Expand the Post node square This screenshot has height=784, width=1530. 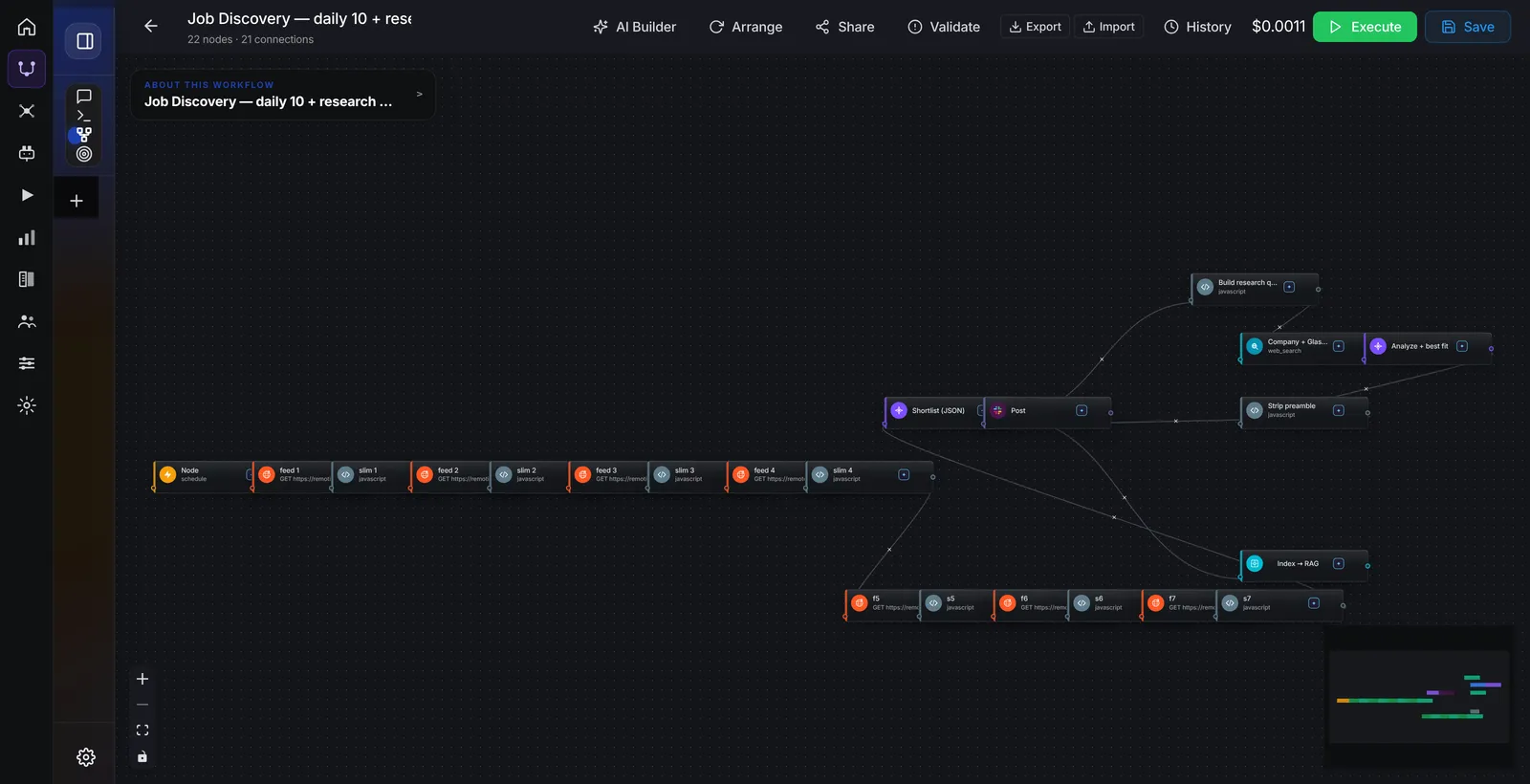1082,410
